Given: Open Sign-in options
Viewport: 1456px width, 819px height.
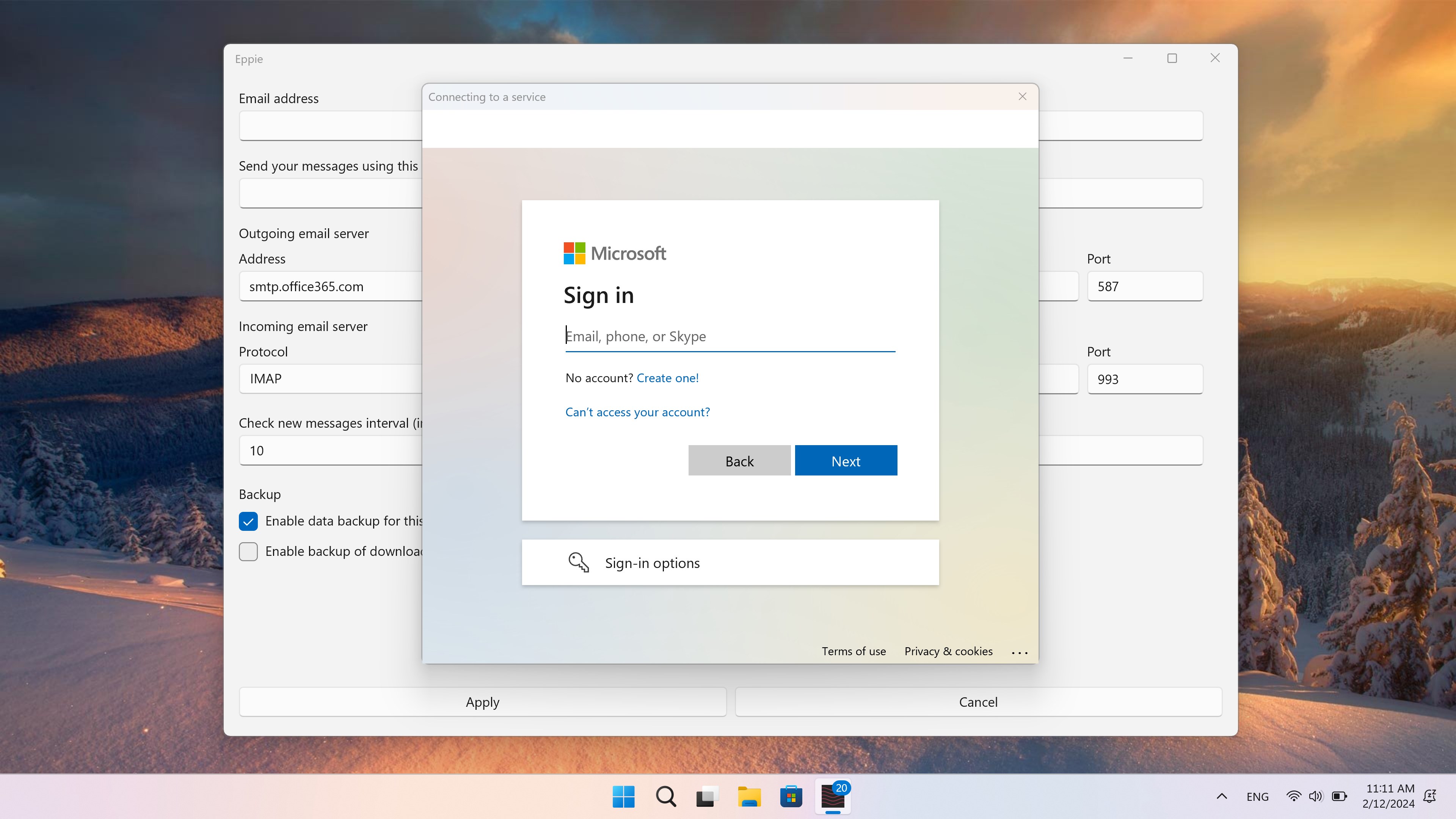Looking at the screenshot, I should point(730,562).
